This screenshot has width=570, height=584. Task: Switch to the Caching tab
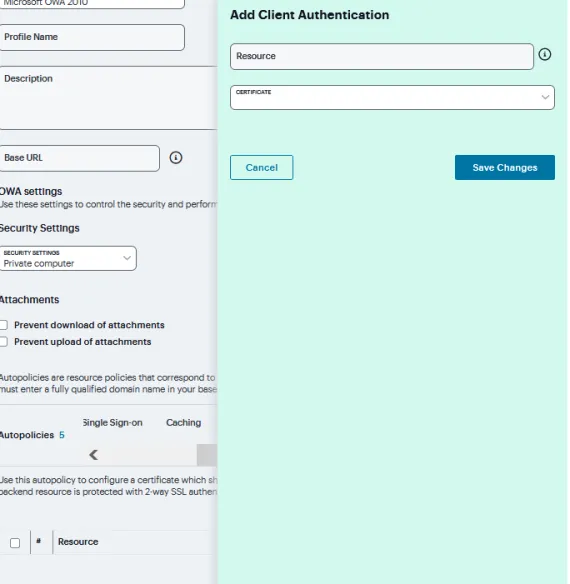click(x=183, y=423)
